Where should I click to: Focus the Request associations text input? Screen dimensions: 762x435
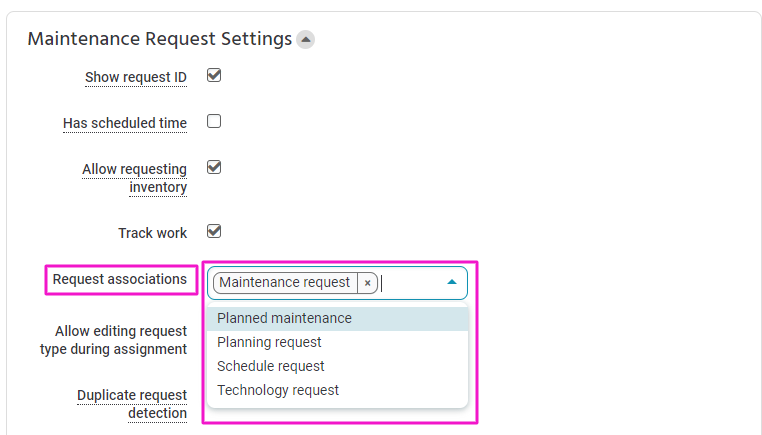[x=411, y=283]
